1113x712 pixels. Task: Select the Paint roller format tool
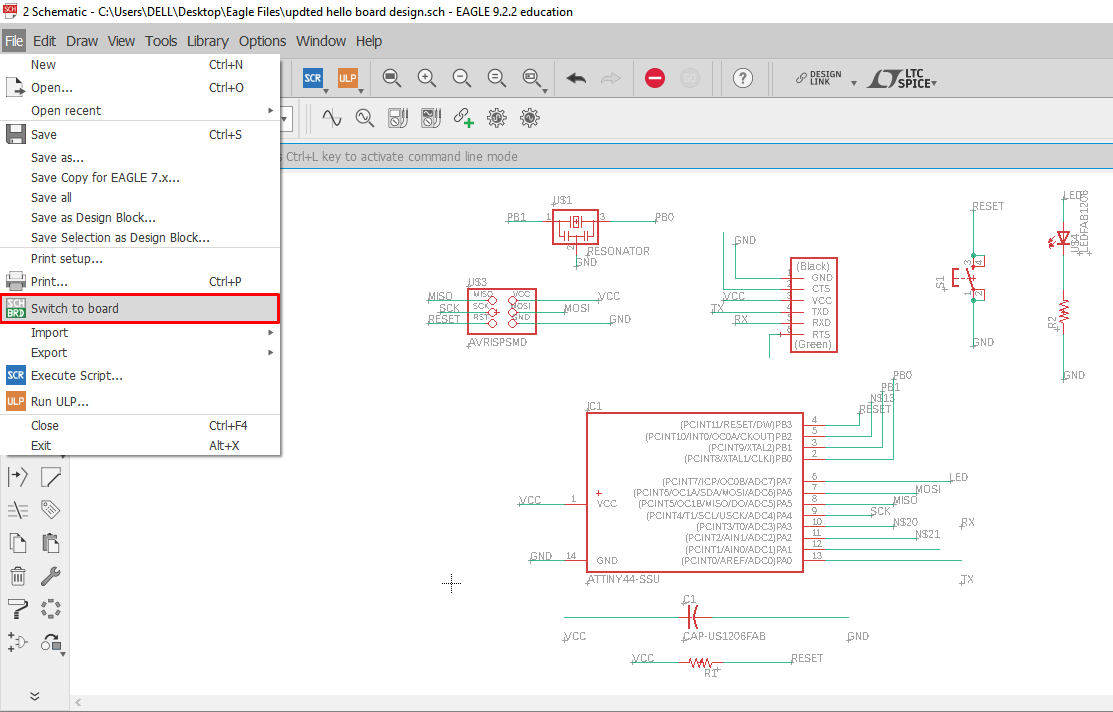[x=18, y=608]
